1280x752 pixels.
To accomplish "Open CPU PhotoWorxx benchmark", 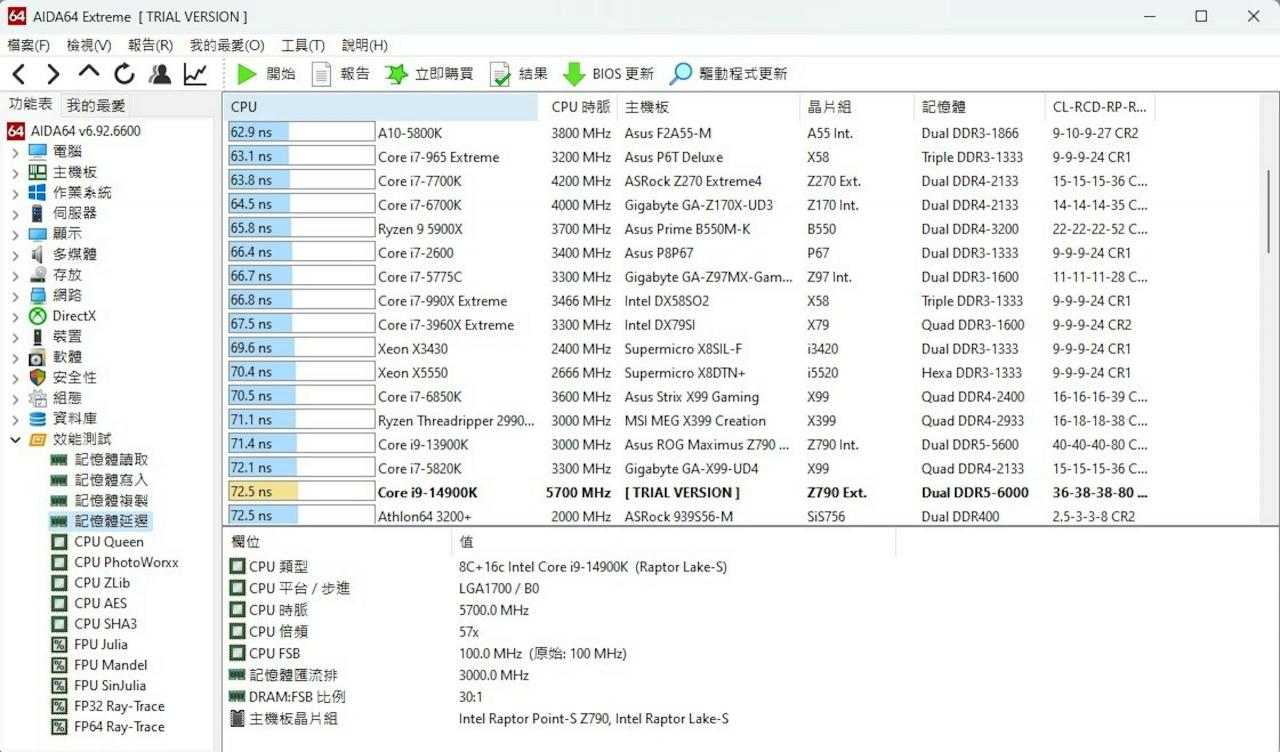I will point(115,562).
